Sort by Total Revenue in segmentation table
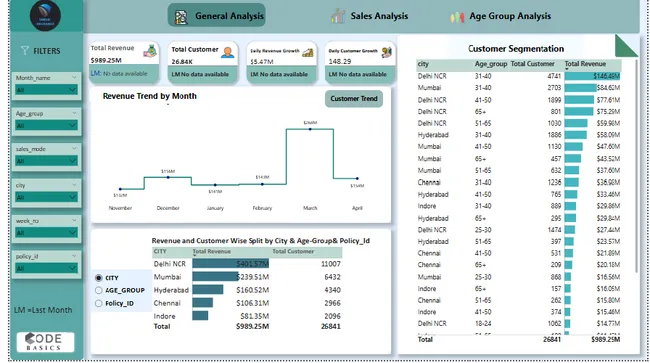This screenshot has height=363, width=650. tap(585, 64)
